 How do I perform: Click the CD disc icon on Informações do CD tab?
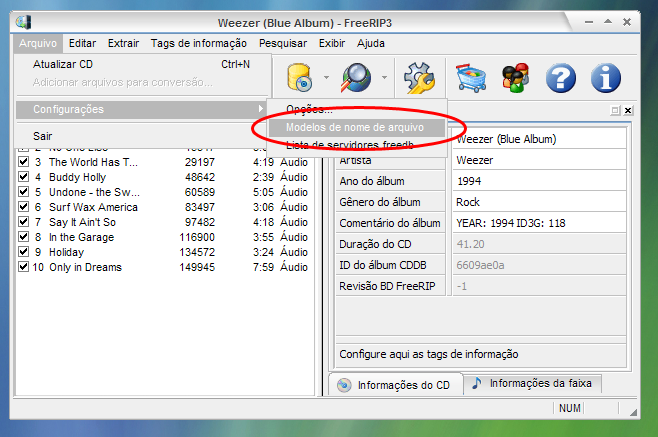[x=344, y=385]
